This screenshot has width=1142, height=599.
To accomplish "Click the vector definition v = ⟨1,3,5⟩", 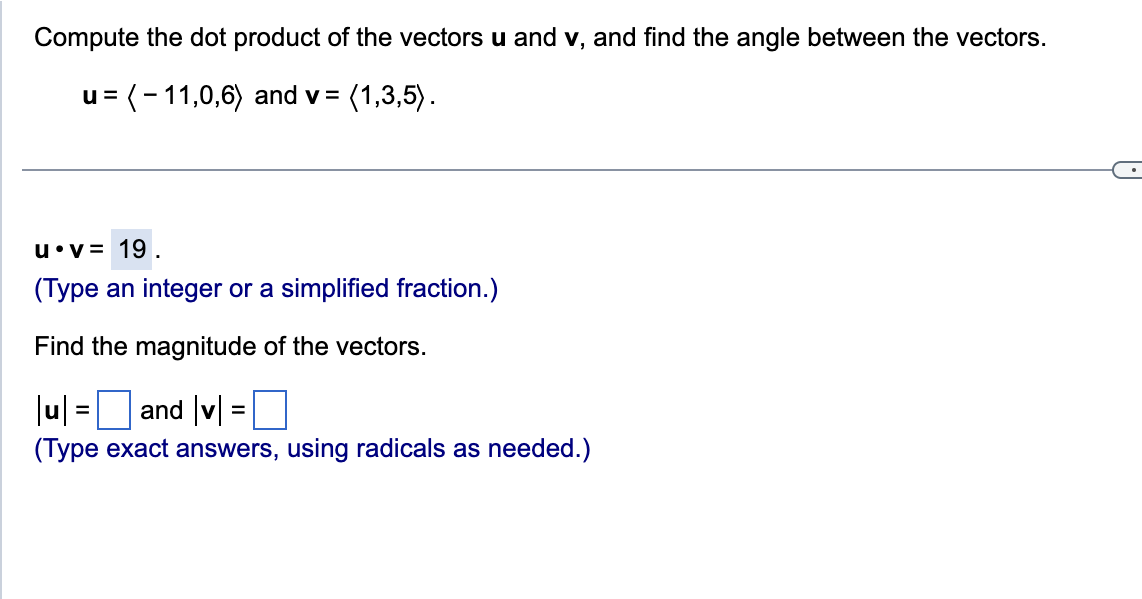I will 368,93.
